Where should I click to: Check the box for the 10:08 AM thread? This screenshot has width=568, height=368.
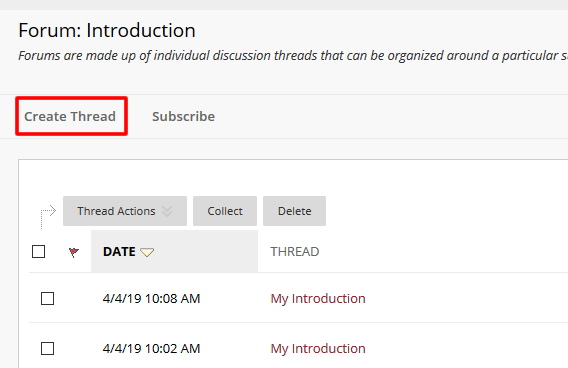pos(47,298)
